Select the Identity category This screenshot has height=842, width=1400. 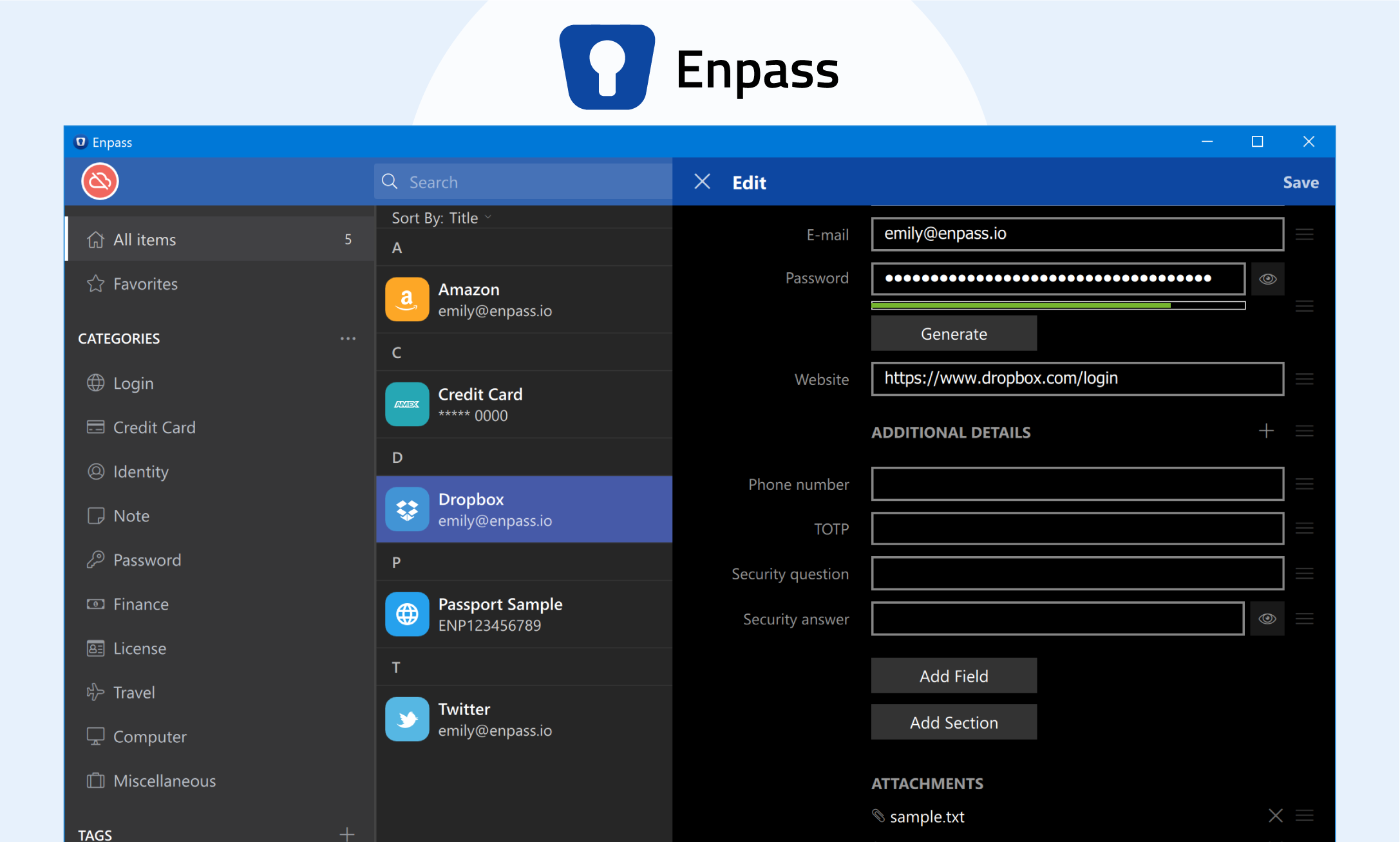pyautogui.click(x=220, y=472)
